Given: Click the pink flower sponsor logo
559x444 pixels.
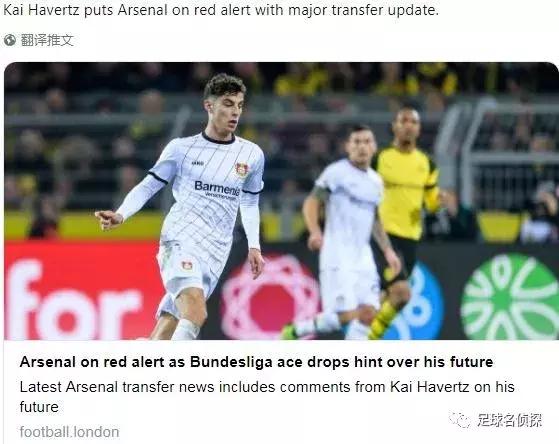Looking at the screenshot, I should click(271, 298).
